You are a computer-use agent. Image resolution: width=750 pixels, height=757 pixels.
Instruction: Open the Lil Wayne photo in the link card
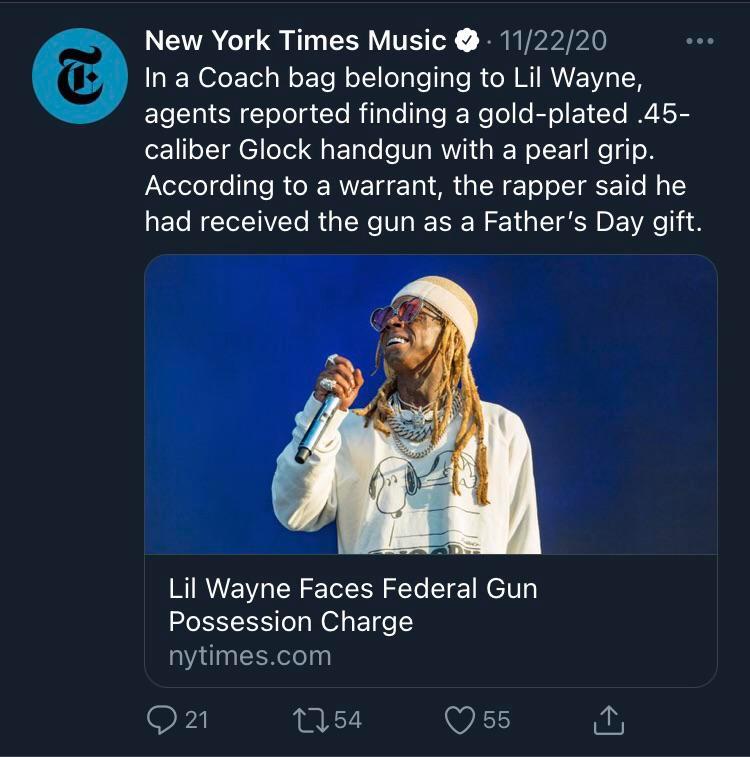pos(431,404)
